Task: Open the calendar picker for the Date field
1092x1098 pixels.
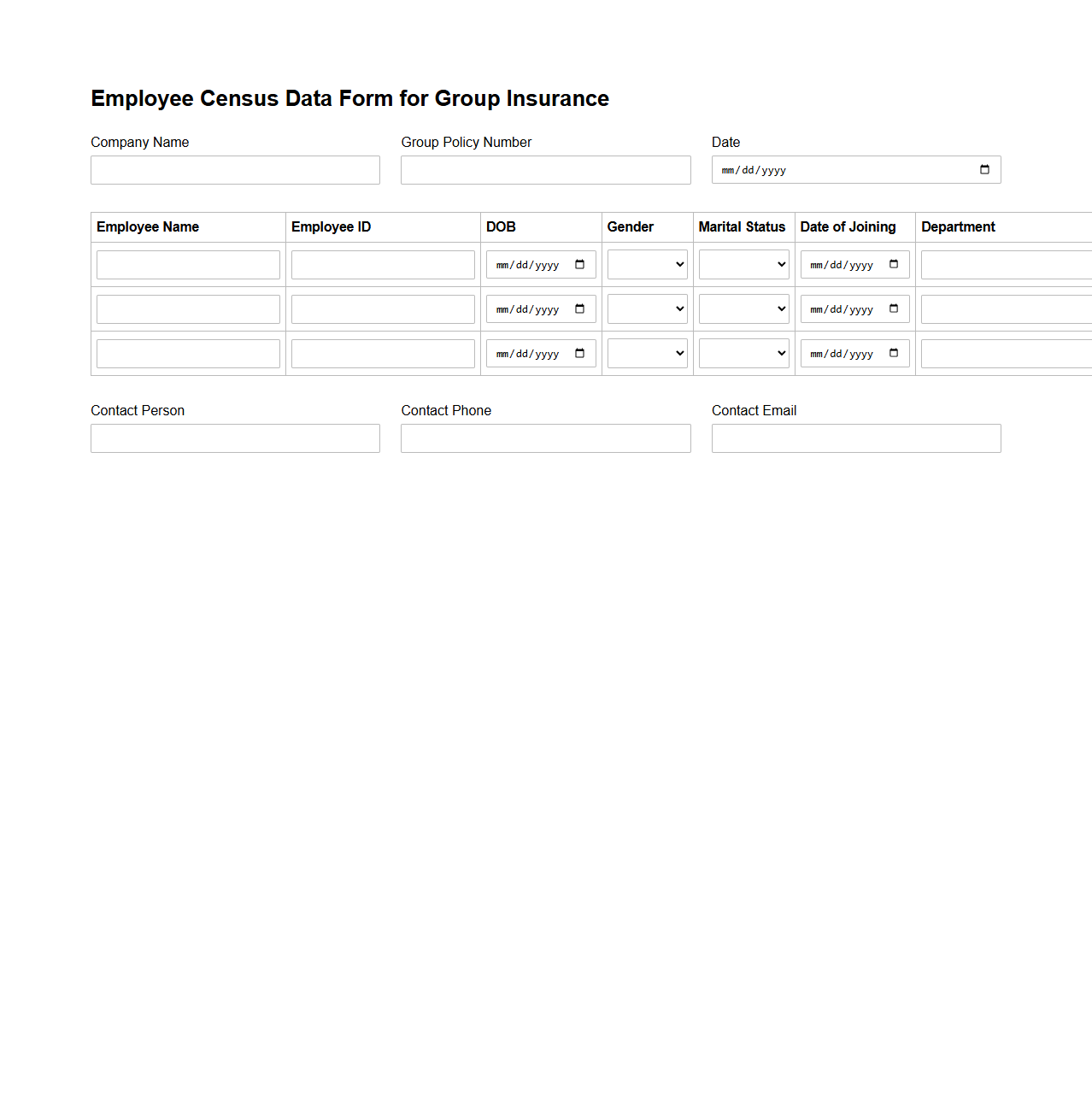Action: tap(983, 169)
